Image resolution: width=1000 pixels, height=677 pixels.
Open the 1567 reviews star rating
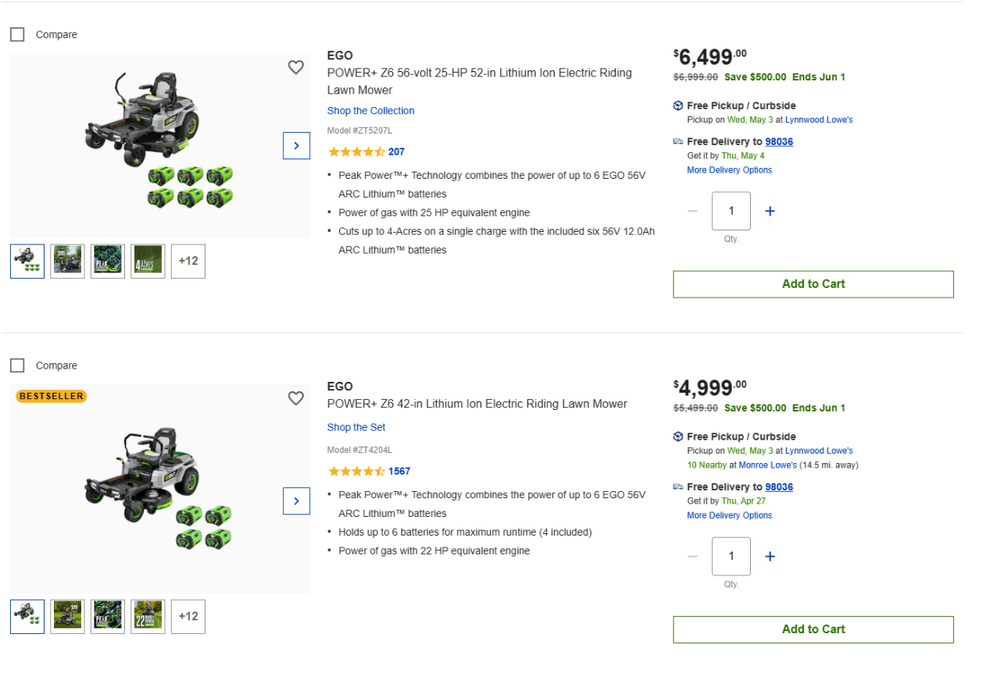[x=369, y=471]
